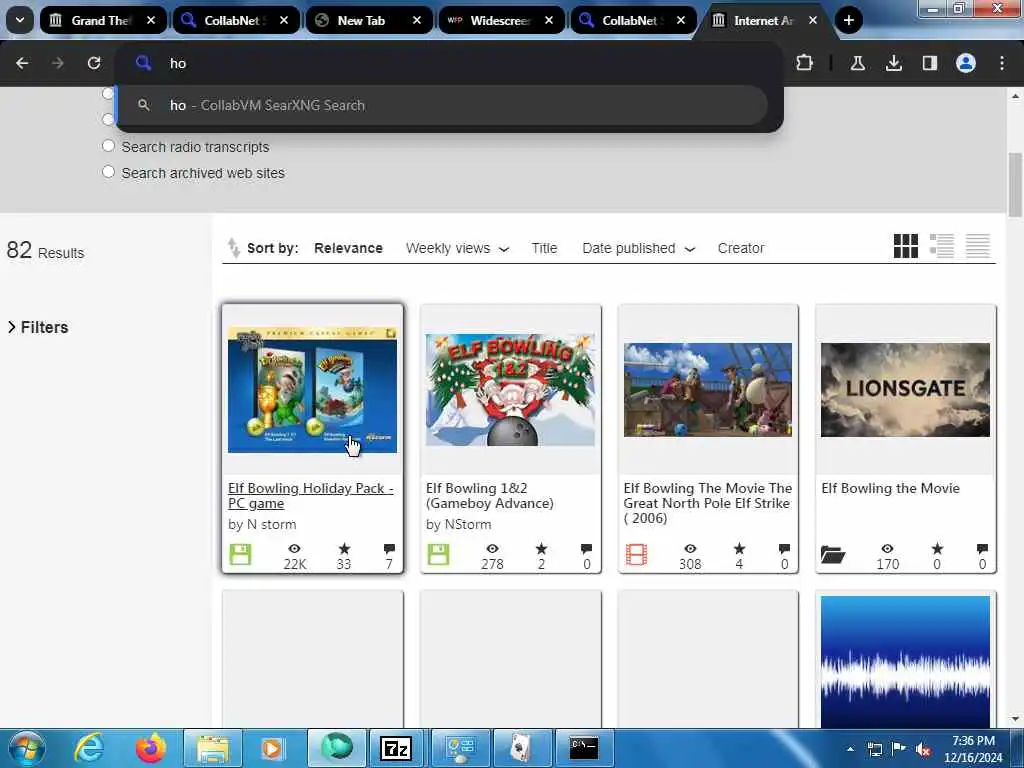Click views eye icon on Elf Bowling 1&2 card

point(492,549)
